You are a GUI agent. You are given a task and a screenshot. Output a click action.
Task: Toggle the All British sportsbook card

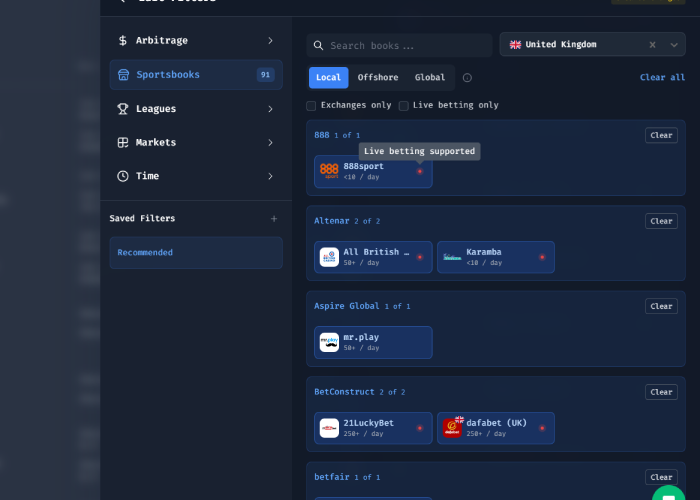373,257
